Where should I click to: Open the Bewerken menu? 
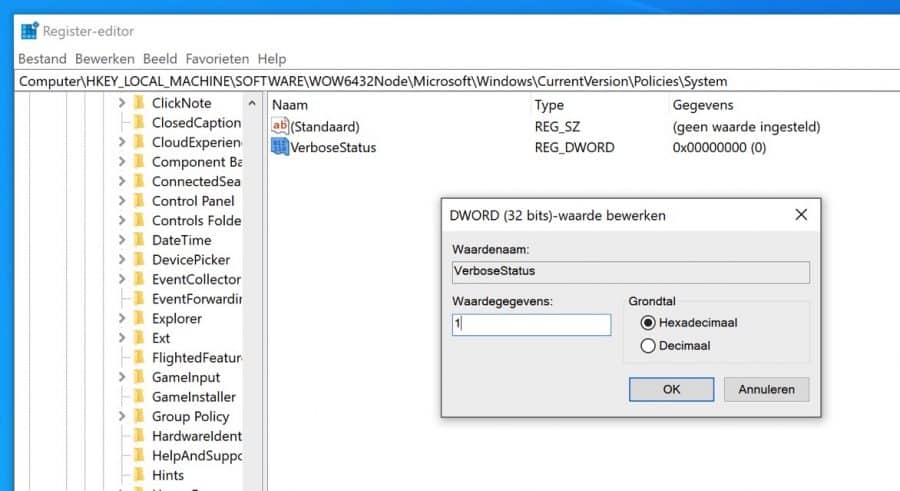click(104, 59)
